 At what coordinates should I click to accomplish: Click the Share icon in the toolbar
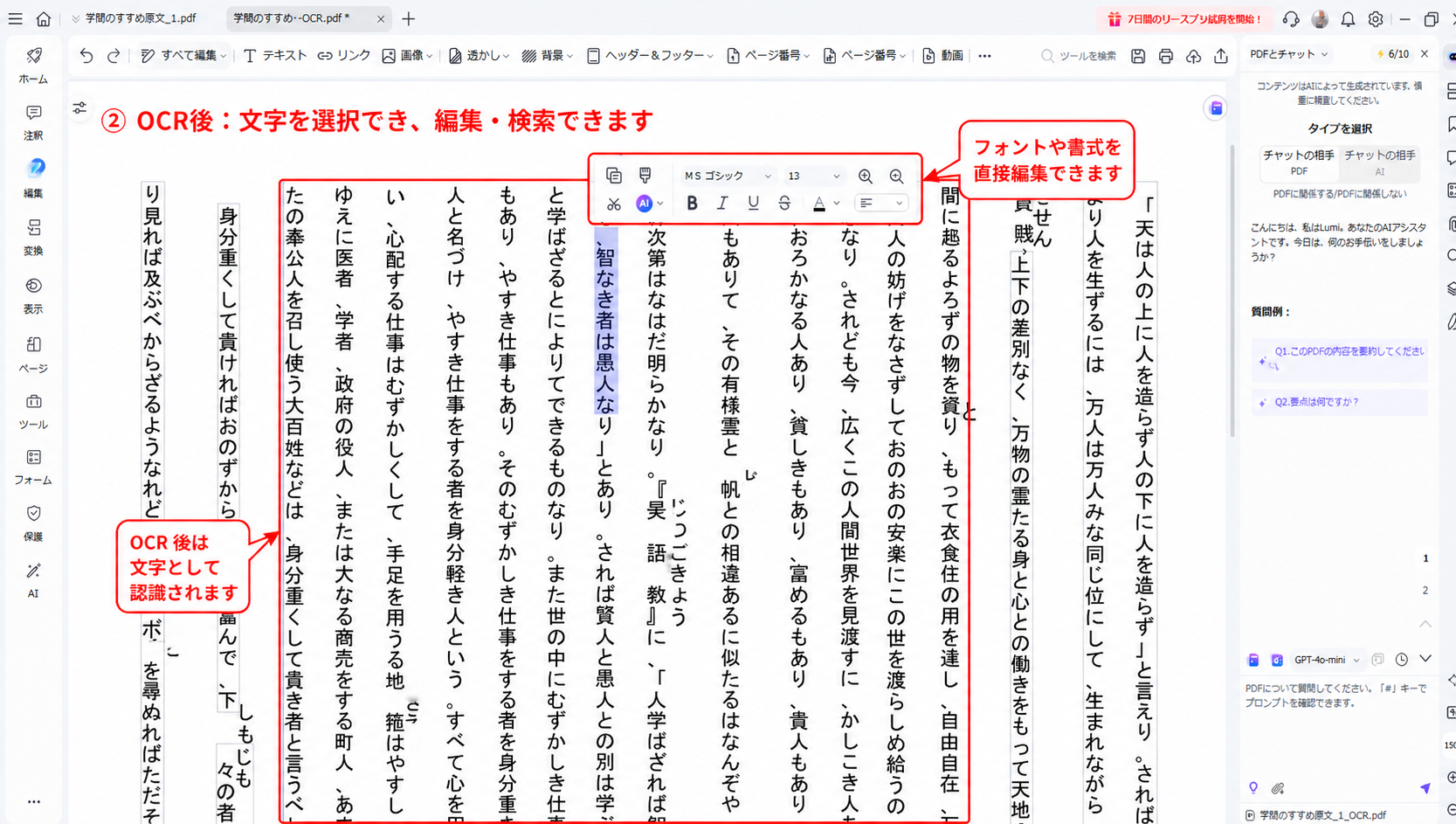1221,56
